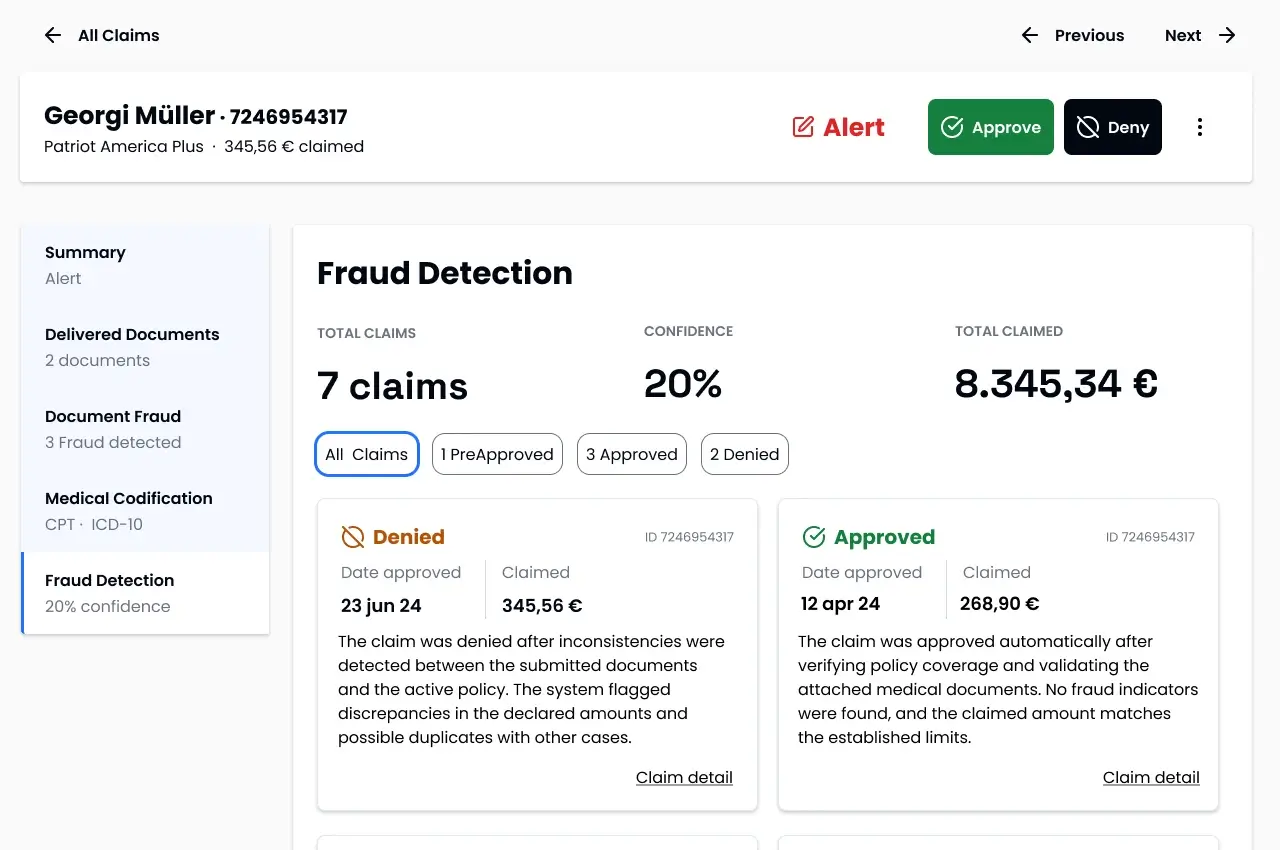Select the 3 Approved filter chip
Viewport: 1280px width, 850px height.
(631, 454)
